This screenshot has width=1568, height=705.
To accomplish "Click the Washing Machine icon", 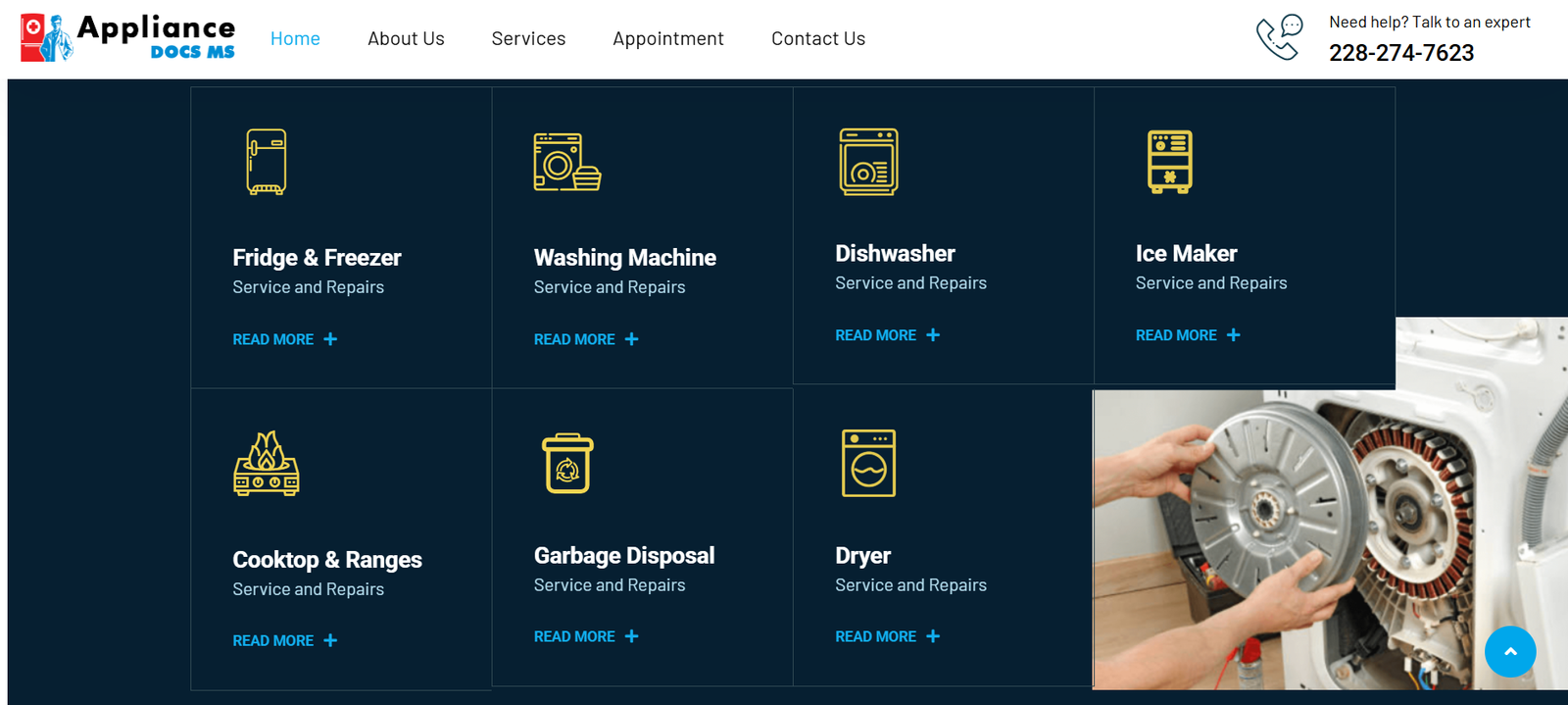I will tap(567, 162).
